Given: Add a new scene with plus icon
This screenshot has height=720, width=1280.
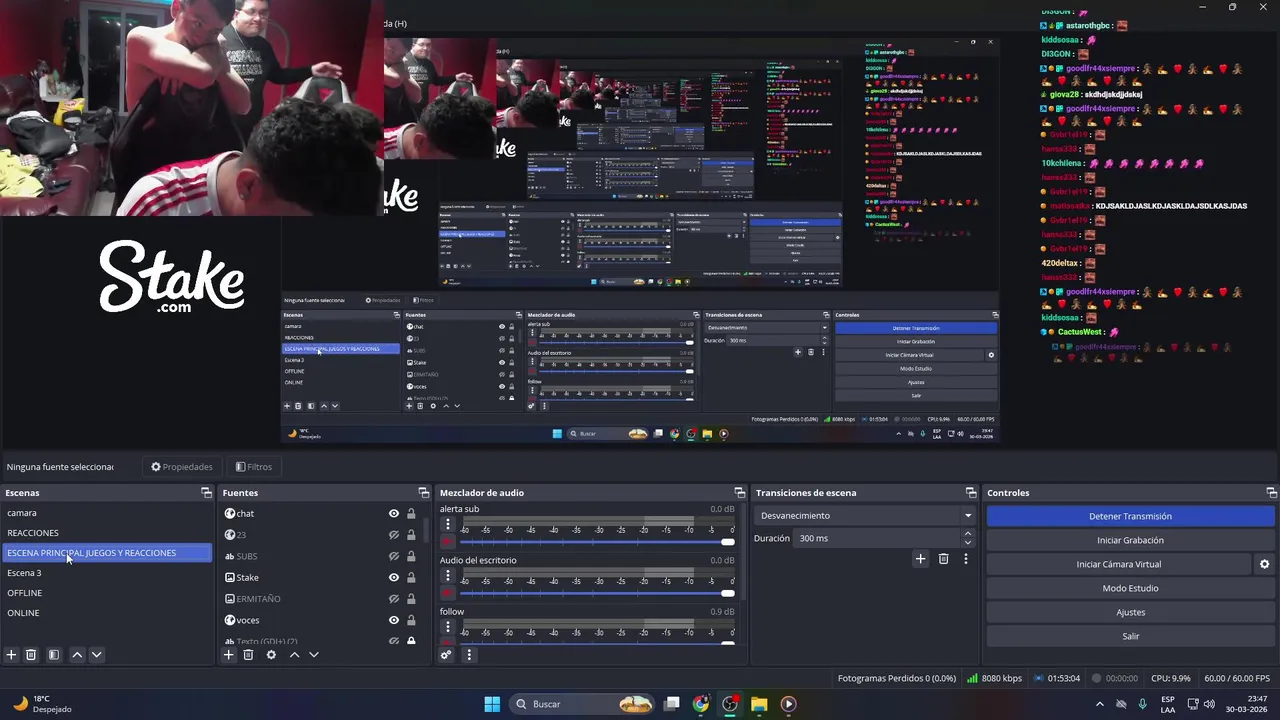Looking at the screenshot, I should click(x=11, y=655).
